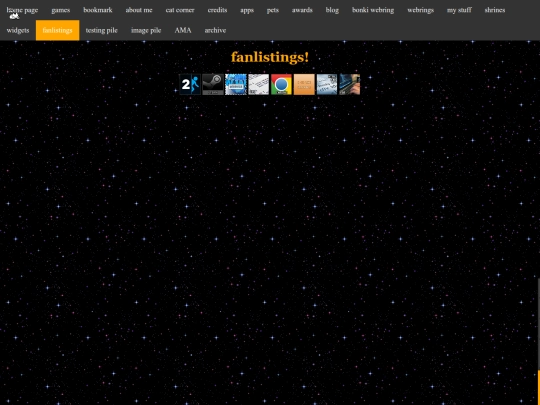Open the apps page
The image size is (540, 405).
pyautogui.click(x=247, y=10)
